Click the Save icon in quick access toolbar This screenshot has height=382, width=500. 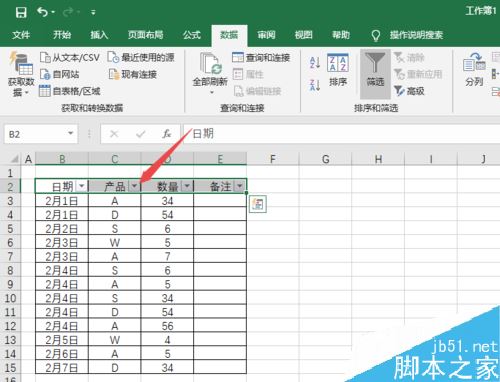point(21,13)
